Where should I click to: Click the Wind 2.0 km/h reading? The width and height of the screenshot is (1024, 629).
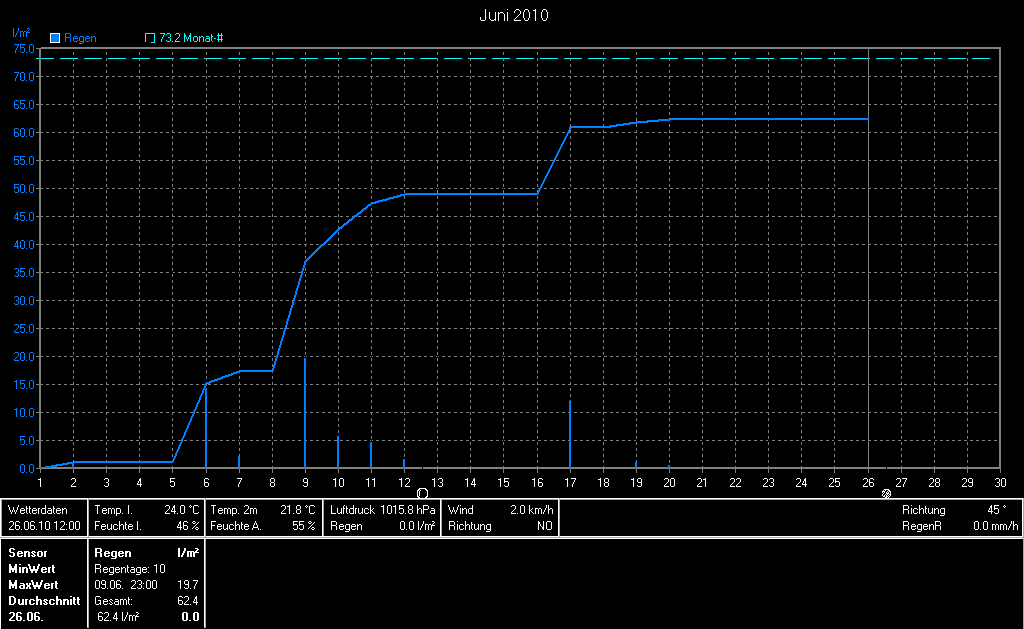(x=502, y=510)
